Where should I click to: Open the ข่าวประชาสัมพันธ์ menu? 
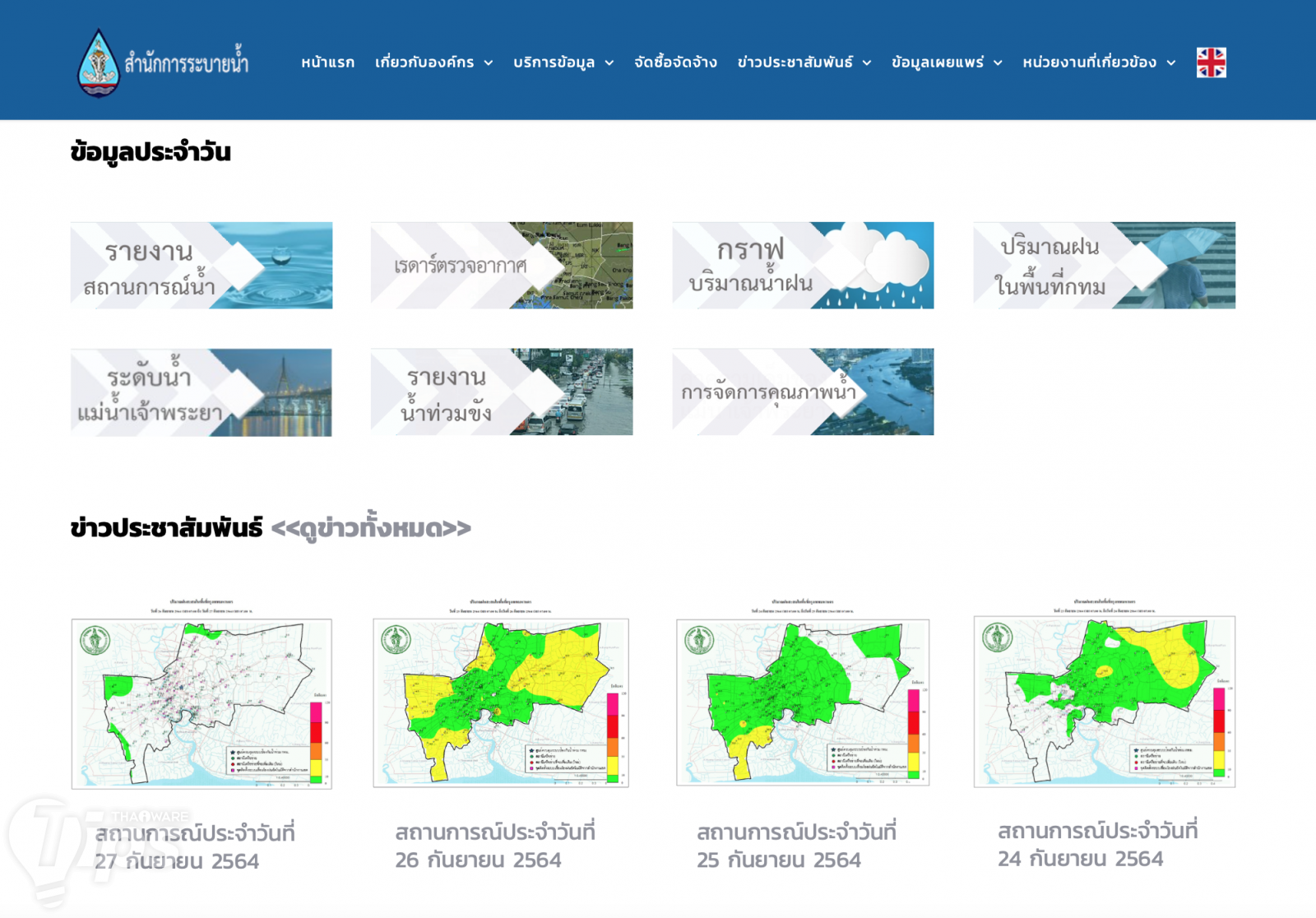795,63
